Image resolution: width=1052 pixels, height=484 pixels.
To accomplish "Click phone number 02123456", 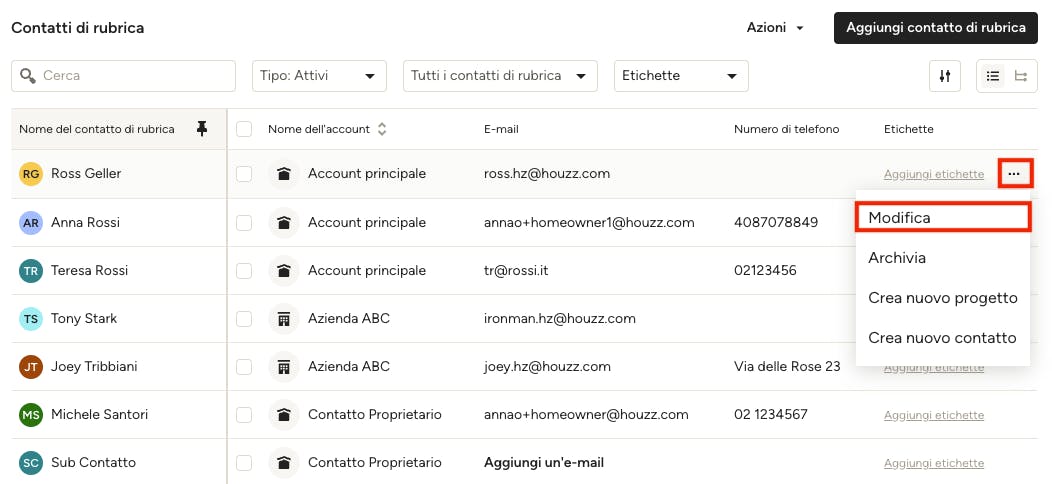I will 766,271.
